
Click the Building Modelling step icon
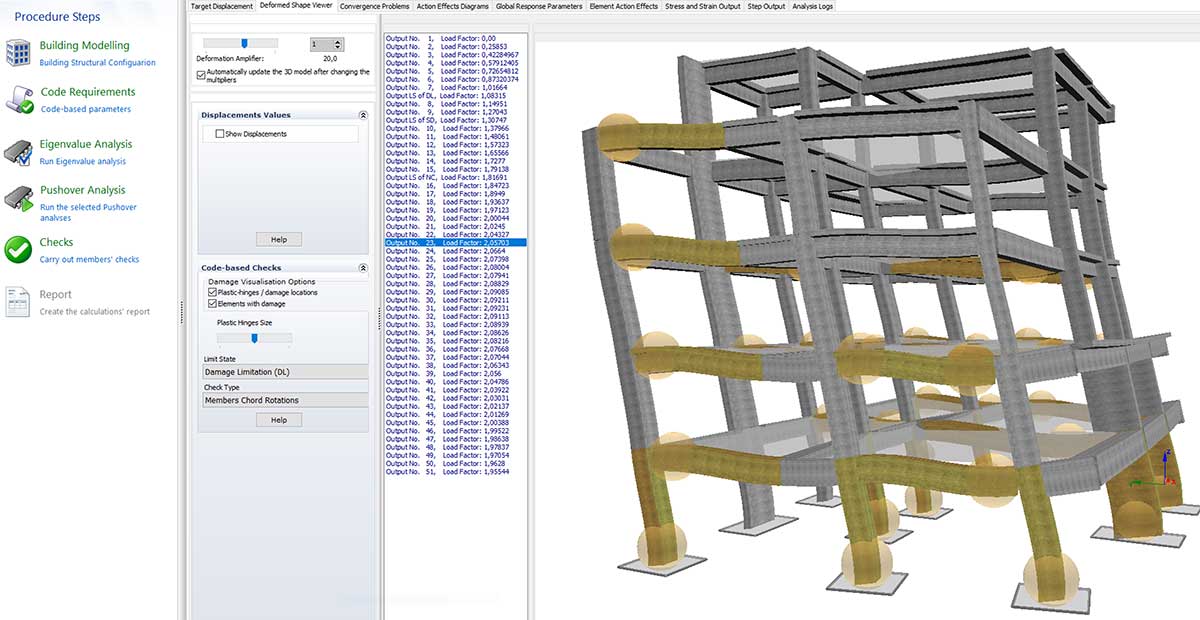[19, 54]
